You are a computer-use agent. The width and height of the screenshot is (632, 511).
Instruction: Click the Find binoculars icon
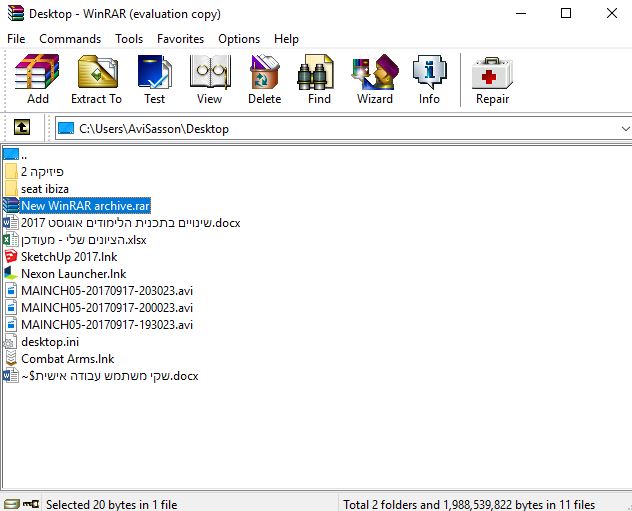(316, 72)
